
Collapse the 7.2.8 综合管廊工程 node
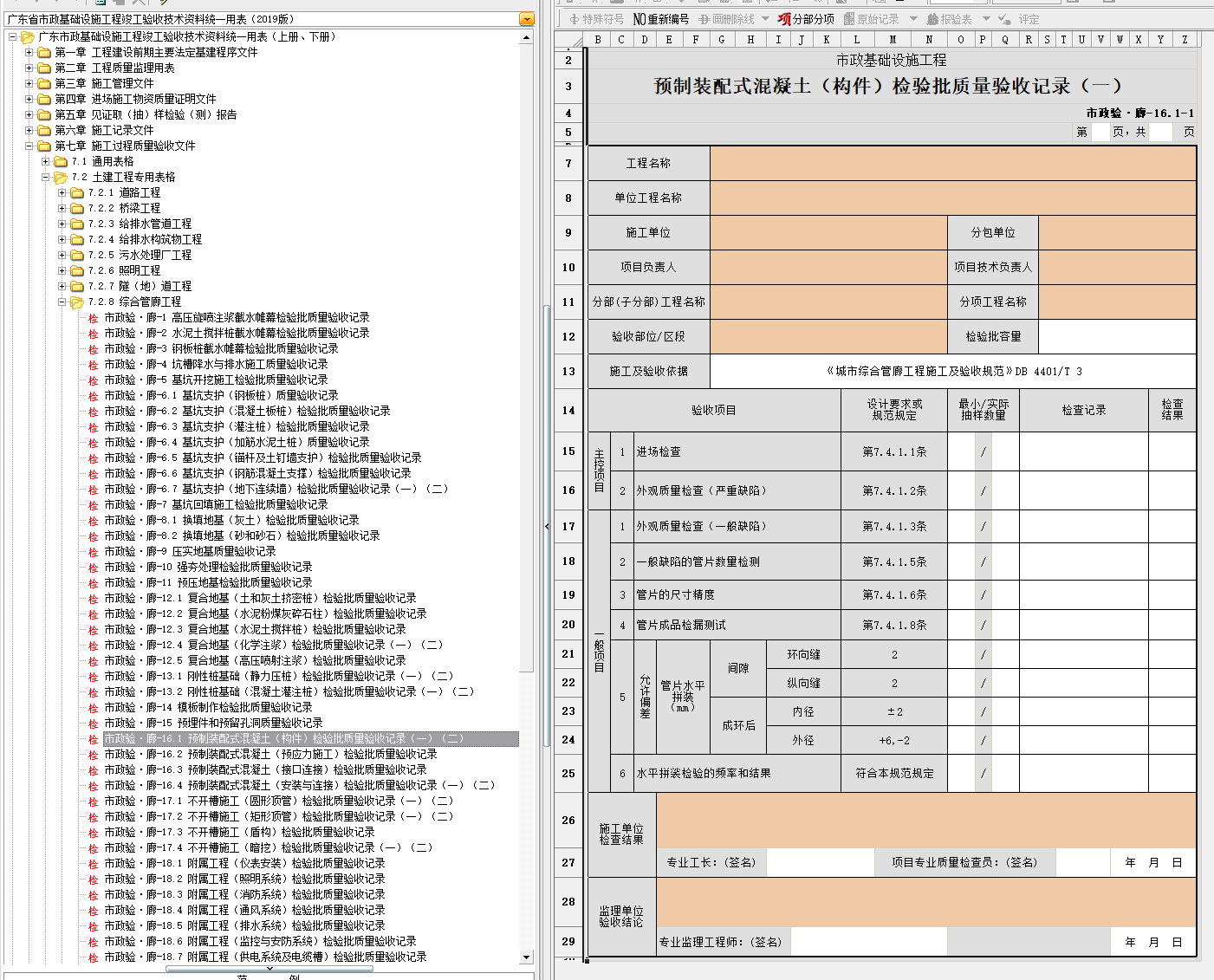point(62,302)
